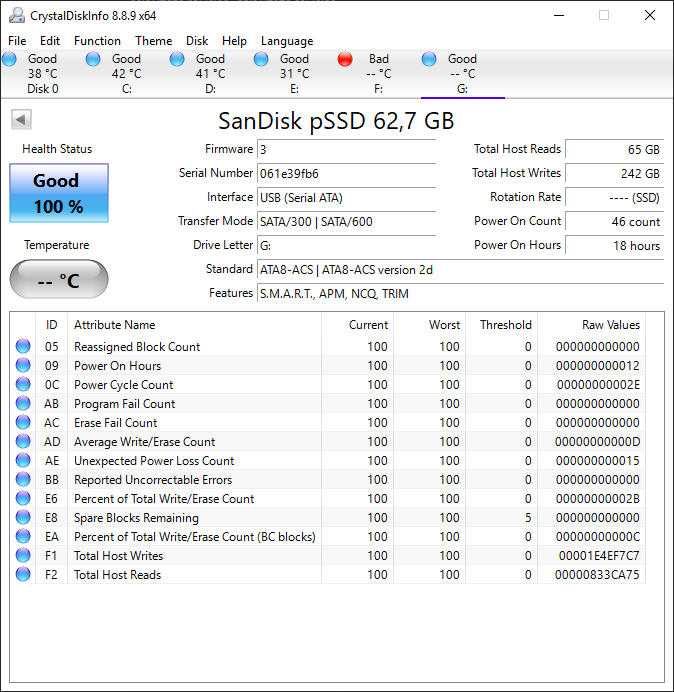The image size is (674, 692).
Task: Click status orb in the EA attribute row
Action: [x=23, y=536]
